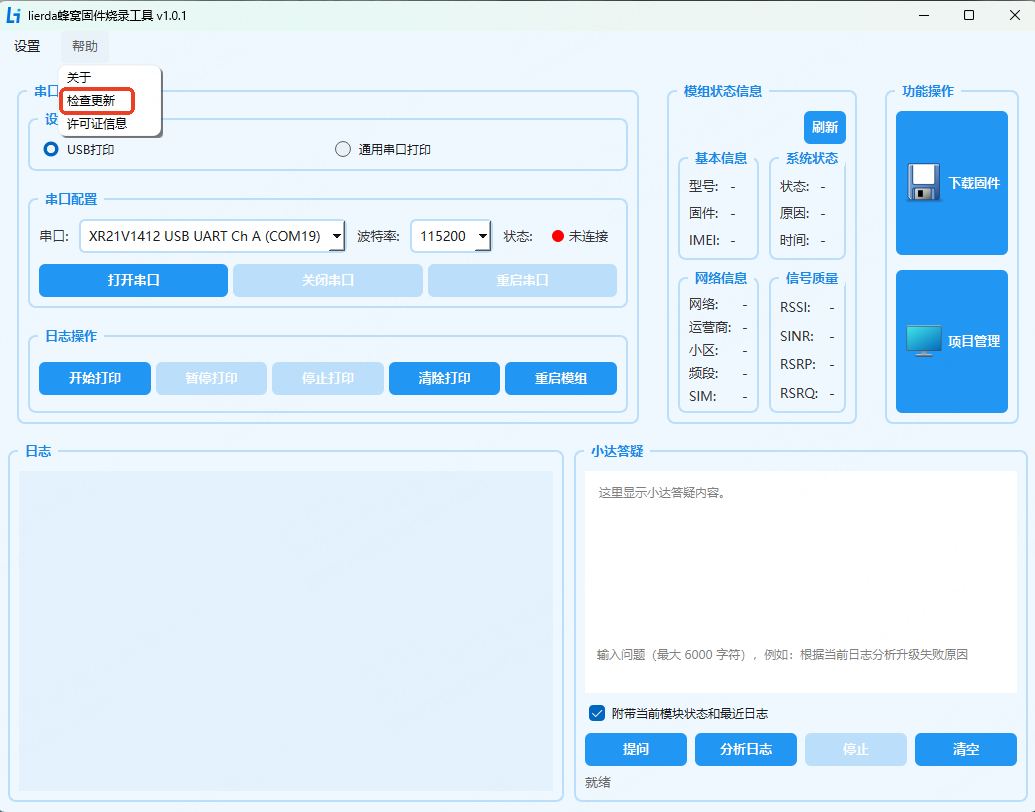Click the 固件: label in 基本信息
The width and height of the screenshot is (1035, 812).
(x=704, y=213)
